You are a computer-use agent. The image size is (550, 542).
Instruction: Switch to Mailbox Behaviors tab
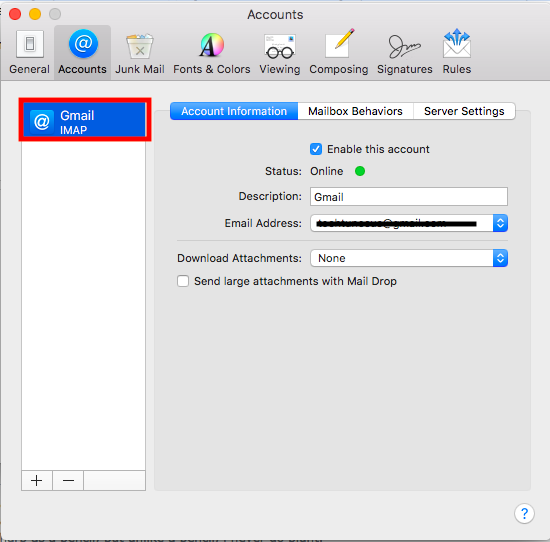[355, 111]
